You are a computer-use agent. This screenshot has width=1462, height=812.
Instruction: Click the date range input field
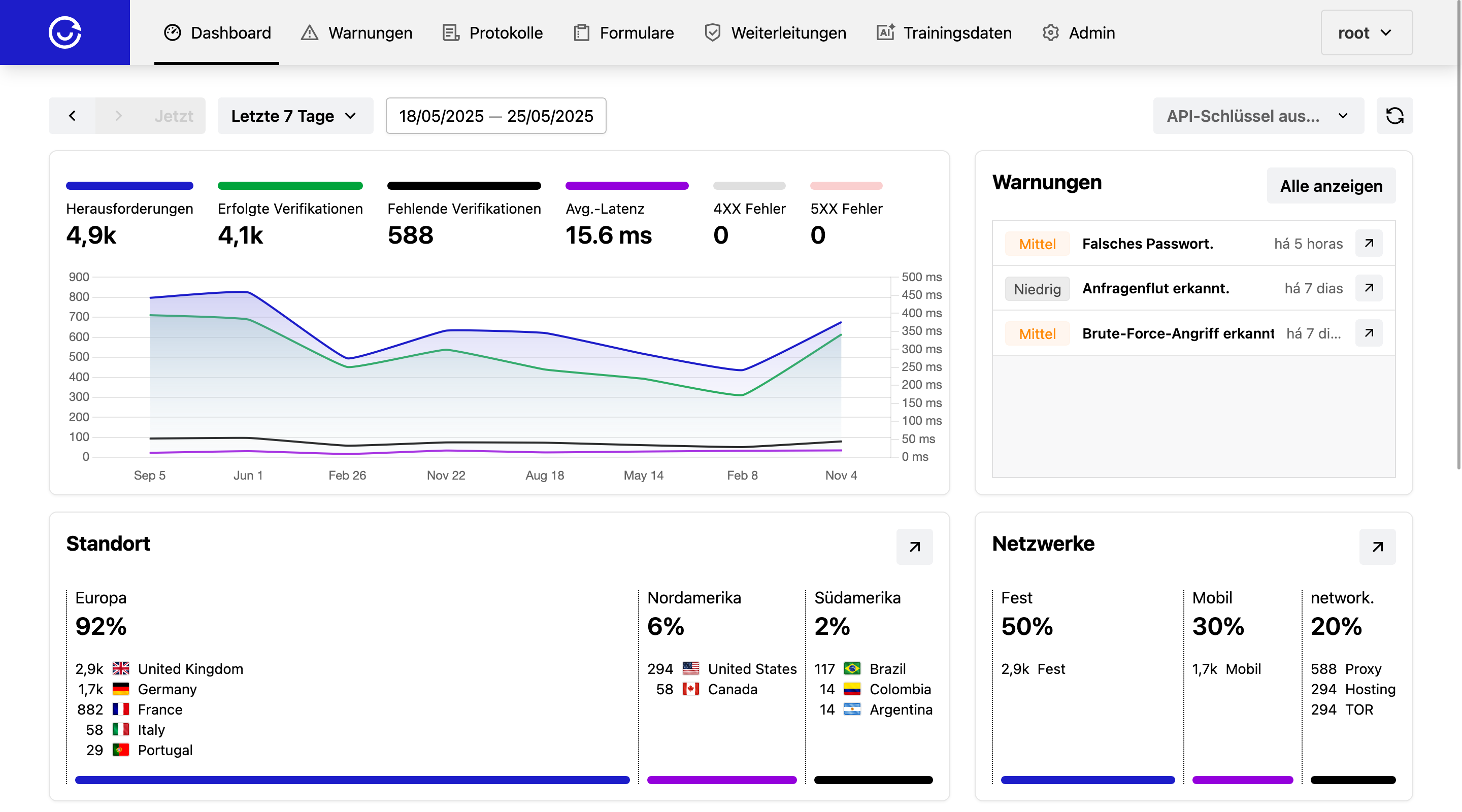(x=496, y=116)
